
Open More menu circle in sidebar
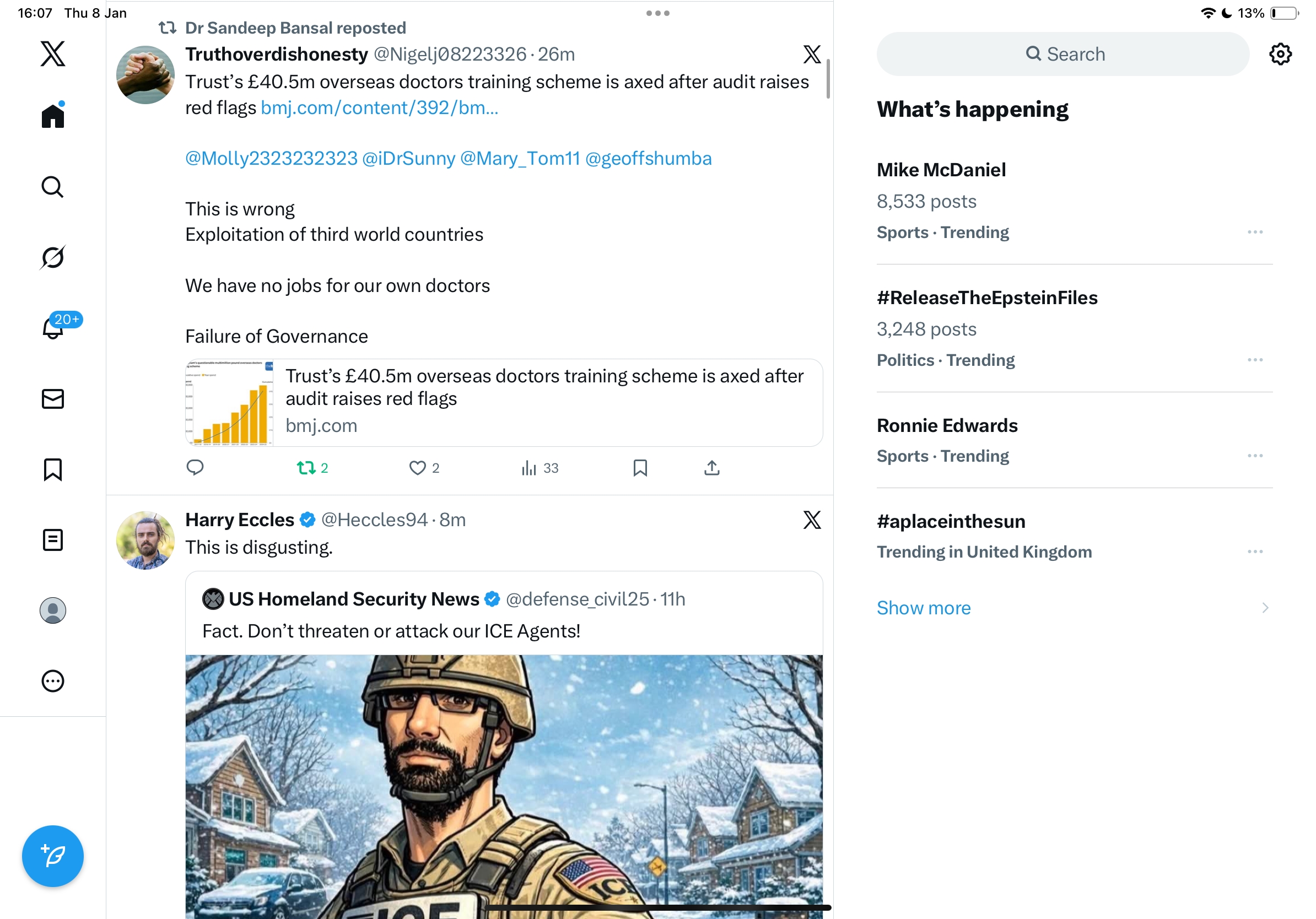(x=53, y=681)
